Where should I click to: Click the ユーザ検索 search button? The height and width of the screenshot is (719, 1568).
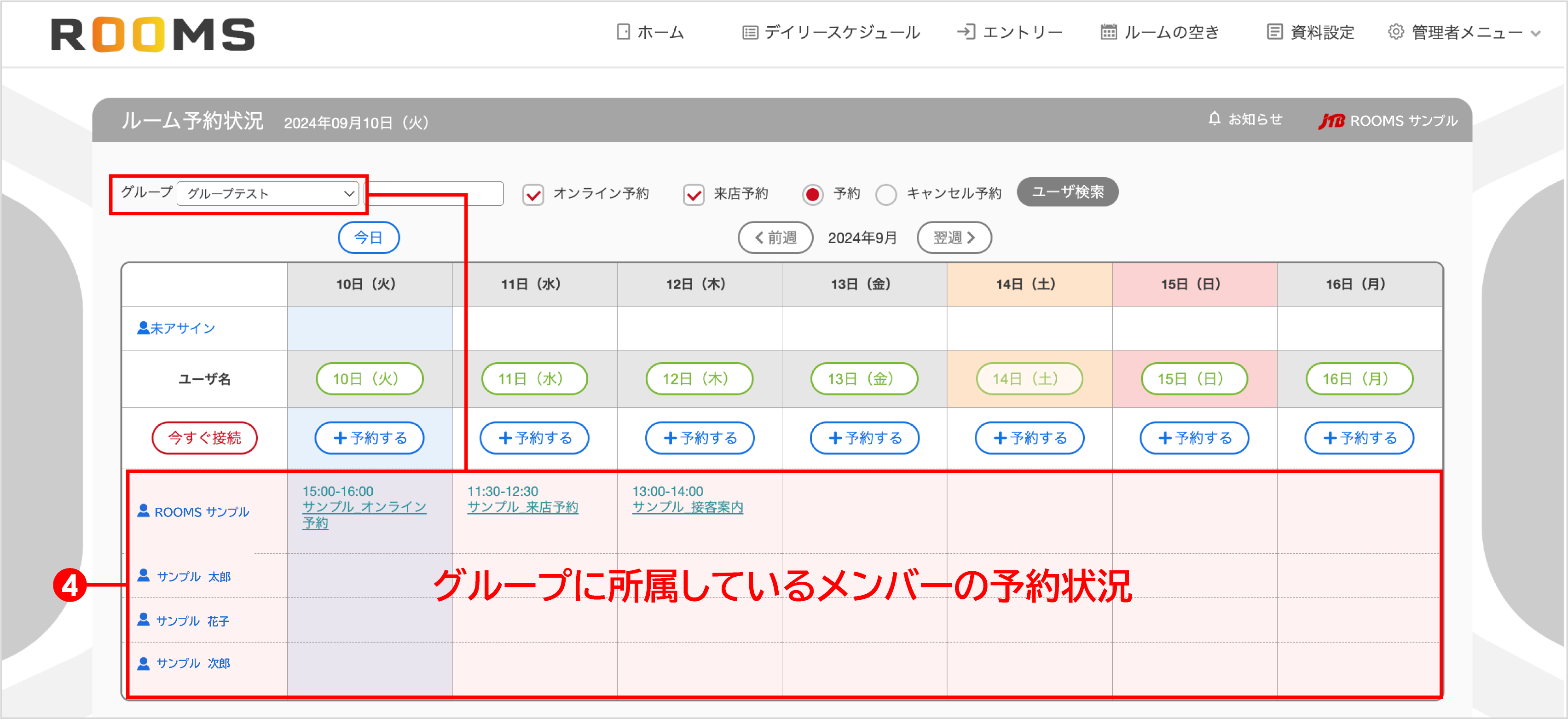[x=1066, y=192]
